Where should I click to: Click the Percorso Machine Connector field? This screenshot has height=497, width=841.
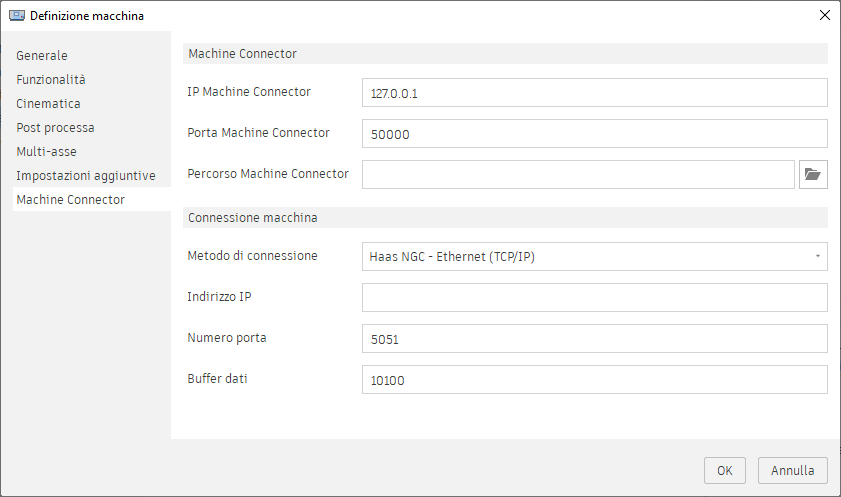pos(578,175)
